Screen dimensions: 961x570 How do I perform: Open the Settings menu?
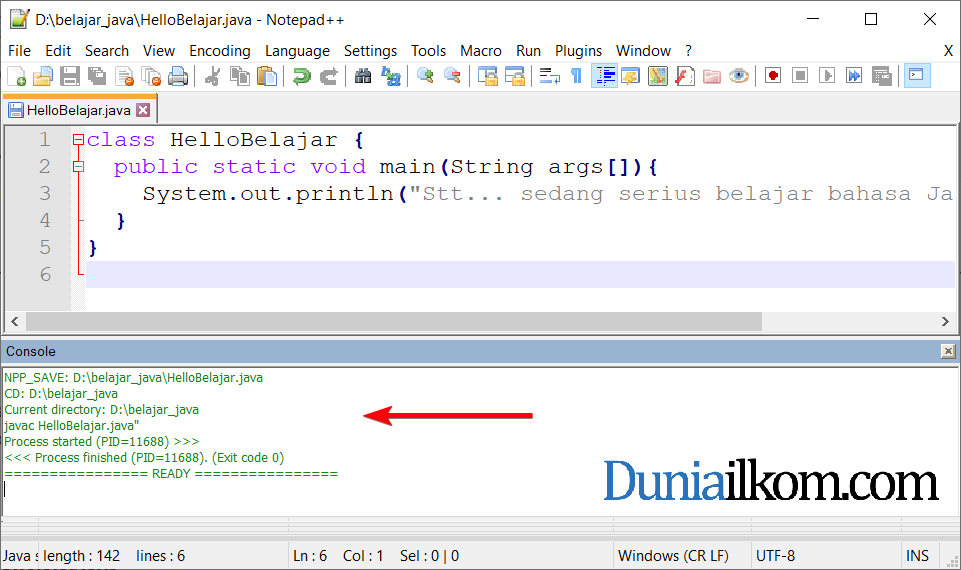click(x=370, y=51)
